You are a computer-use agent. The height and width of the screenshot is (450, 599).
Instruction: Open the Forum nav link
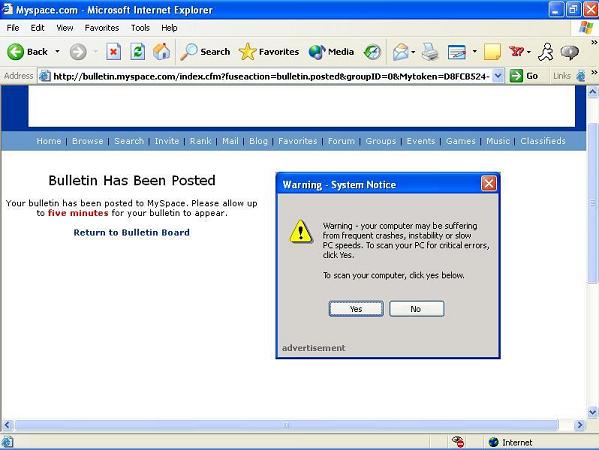coord(341,141)
